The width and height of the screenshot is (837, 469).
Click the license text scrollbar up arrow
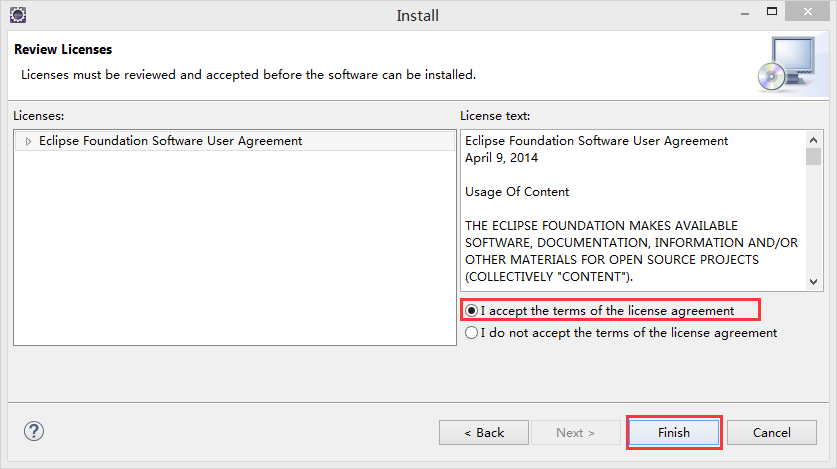[814, 140]
